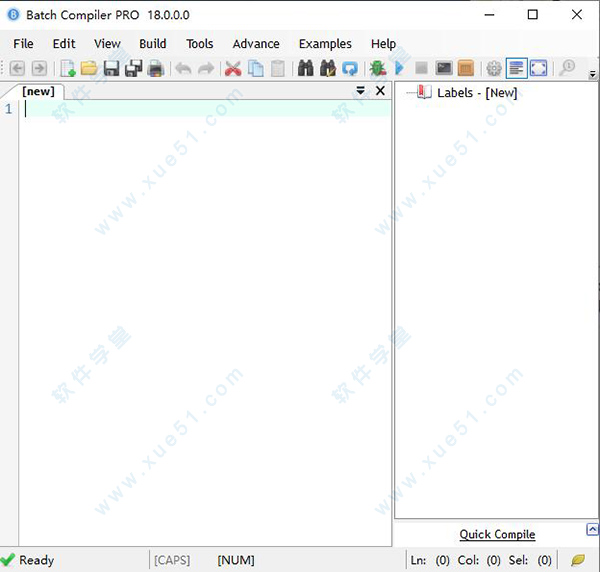This screenshot has height=572, width=600.
Task: Open Find and Replace binoculars-with-pencil icon
Action: (328, 68)
